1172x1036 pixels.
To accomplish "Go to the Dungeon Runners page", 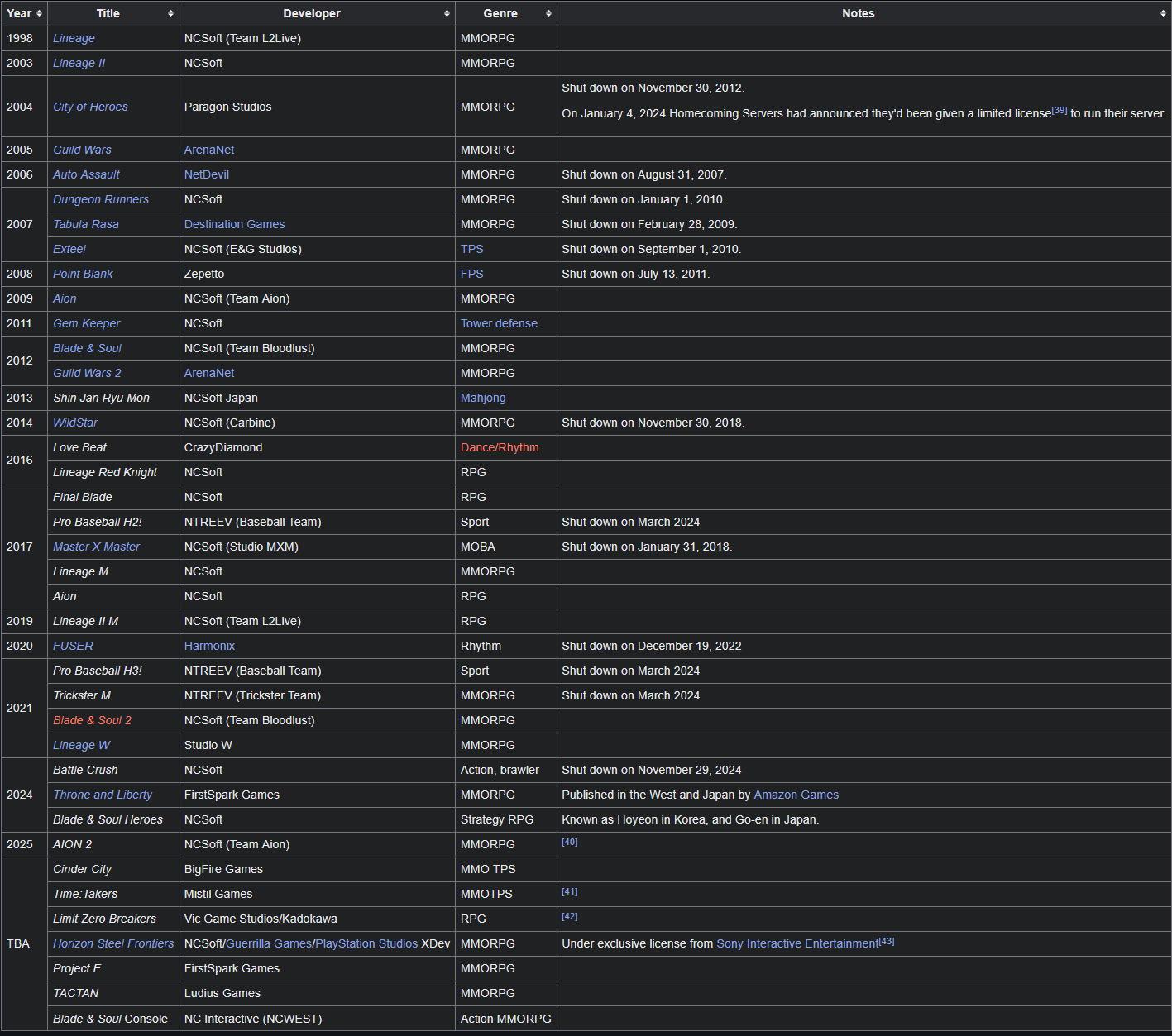I will pos(101,199).
